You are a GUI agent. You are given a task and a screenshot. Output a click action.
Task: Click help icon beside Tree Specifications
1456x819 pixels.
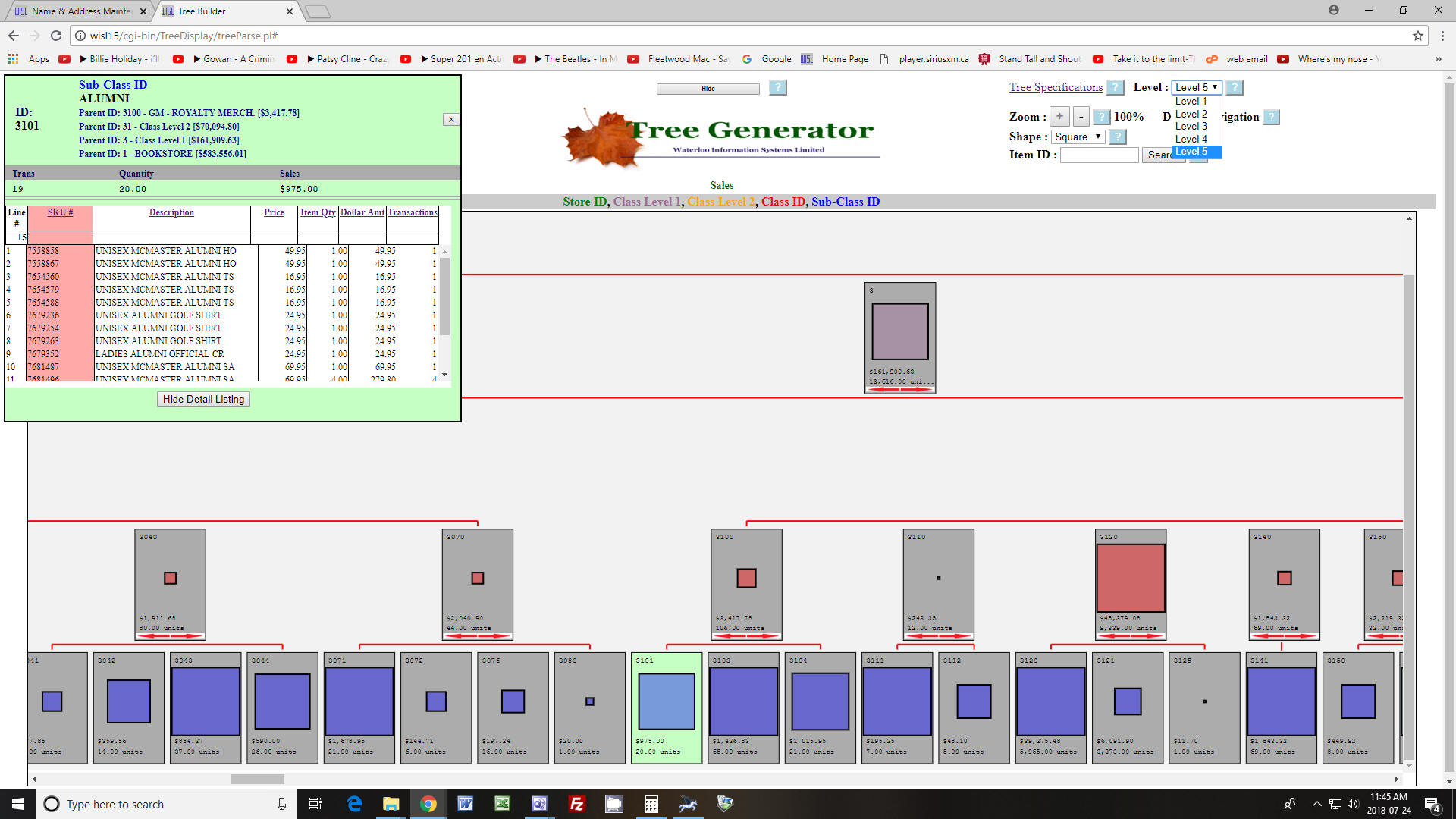coord(1114,88)
